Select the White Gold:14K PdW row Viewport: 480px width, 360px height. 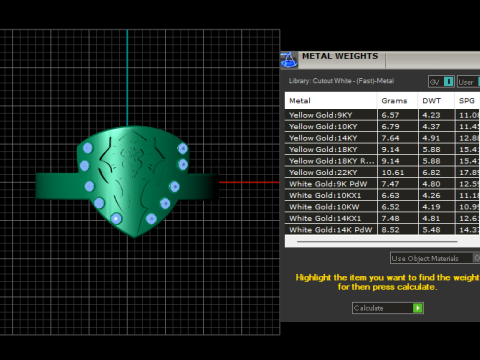pos(382,230)
